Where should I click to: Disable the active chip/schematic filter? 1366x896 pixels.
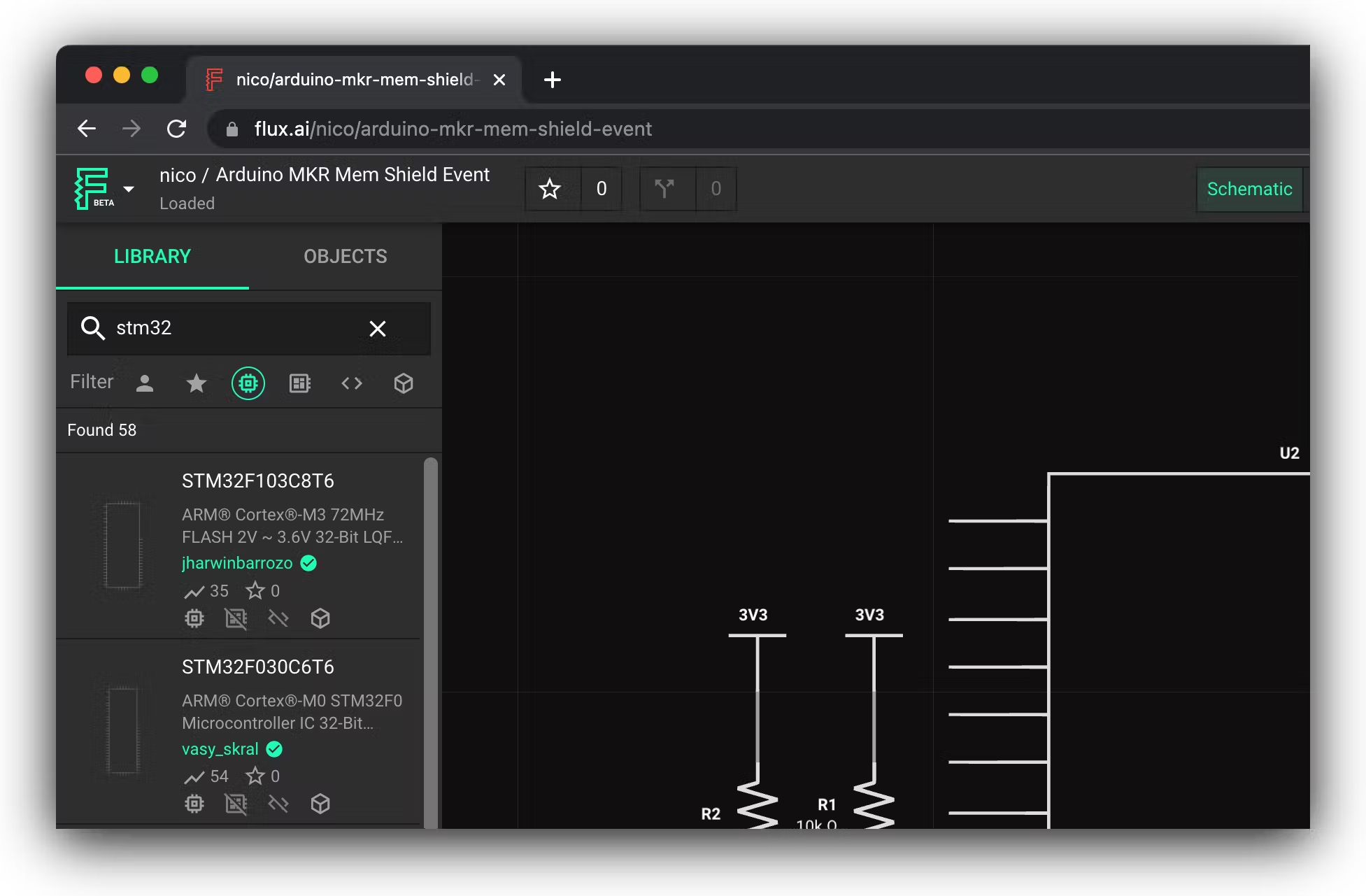point(248,383)
